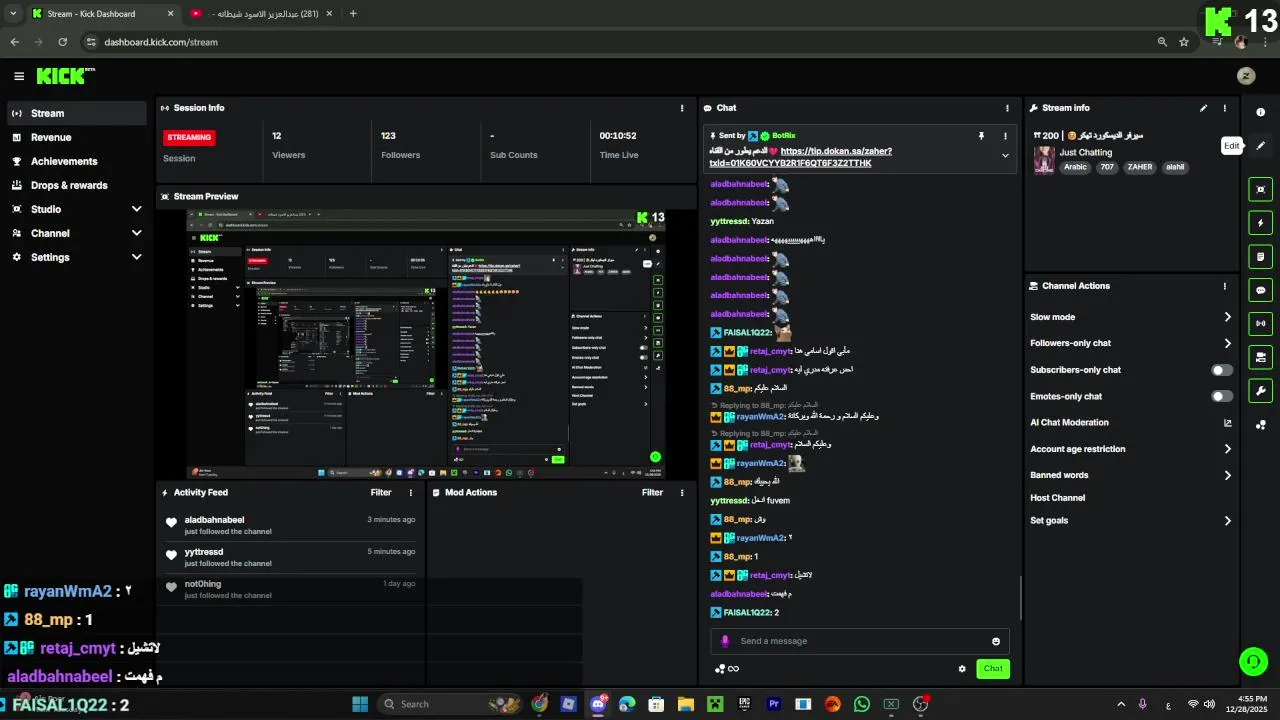Open Adobe Premiere Pro from the taskbar

click(773, 704)
